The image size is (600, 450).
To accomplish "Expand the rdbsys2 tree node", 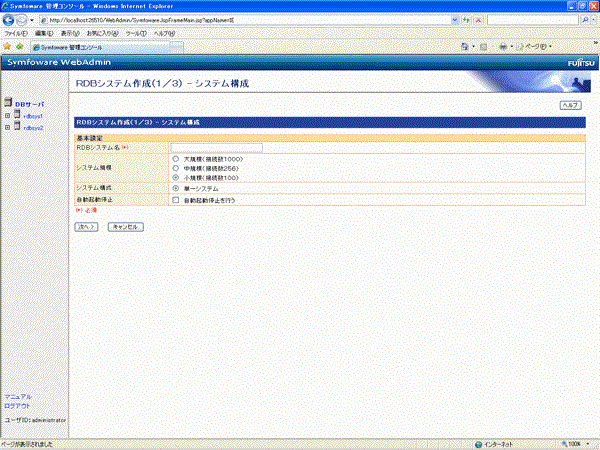I will click(x=7, y=127).
